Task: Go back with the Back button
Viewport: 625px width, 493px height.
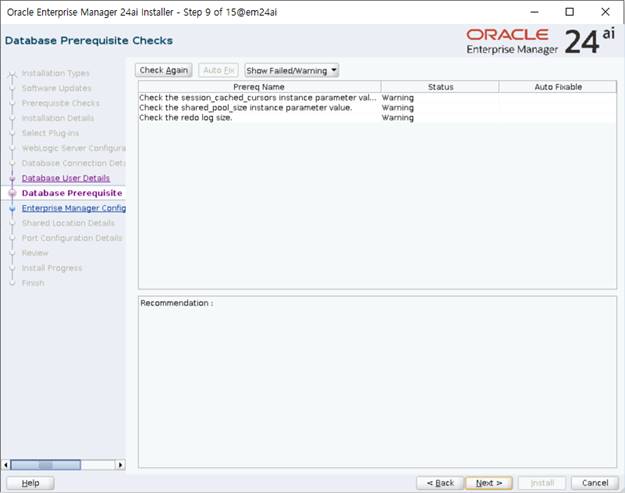Action: 440,483
